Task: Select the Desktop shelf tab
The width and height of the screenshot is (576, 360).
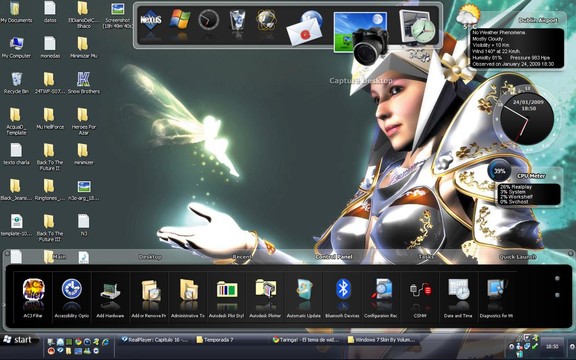Action: (150, 257)
